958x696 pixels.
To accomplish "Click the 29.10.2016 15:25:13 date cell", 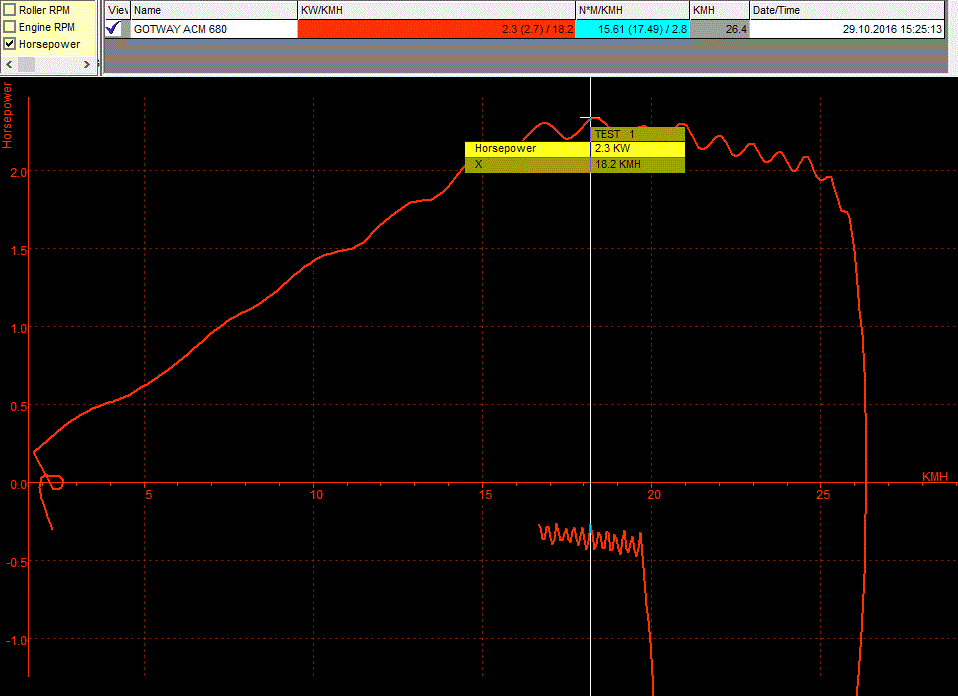I will [846, 30].
